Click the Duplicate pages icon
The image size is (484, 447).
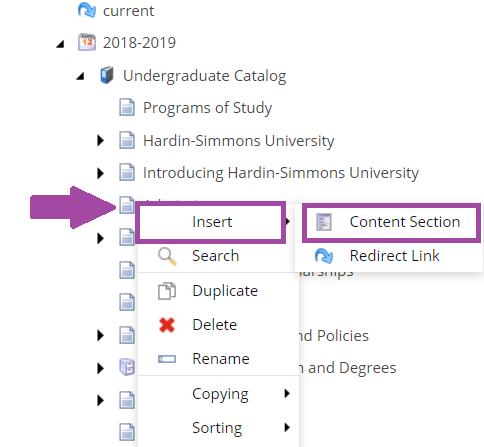167,291
